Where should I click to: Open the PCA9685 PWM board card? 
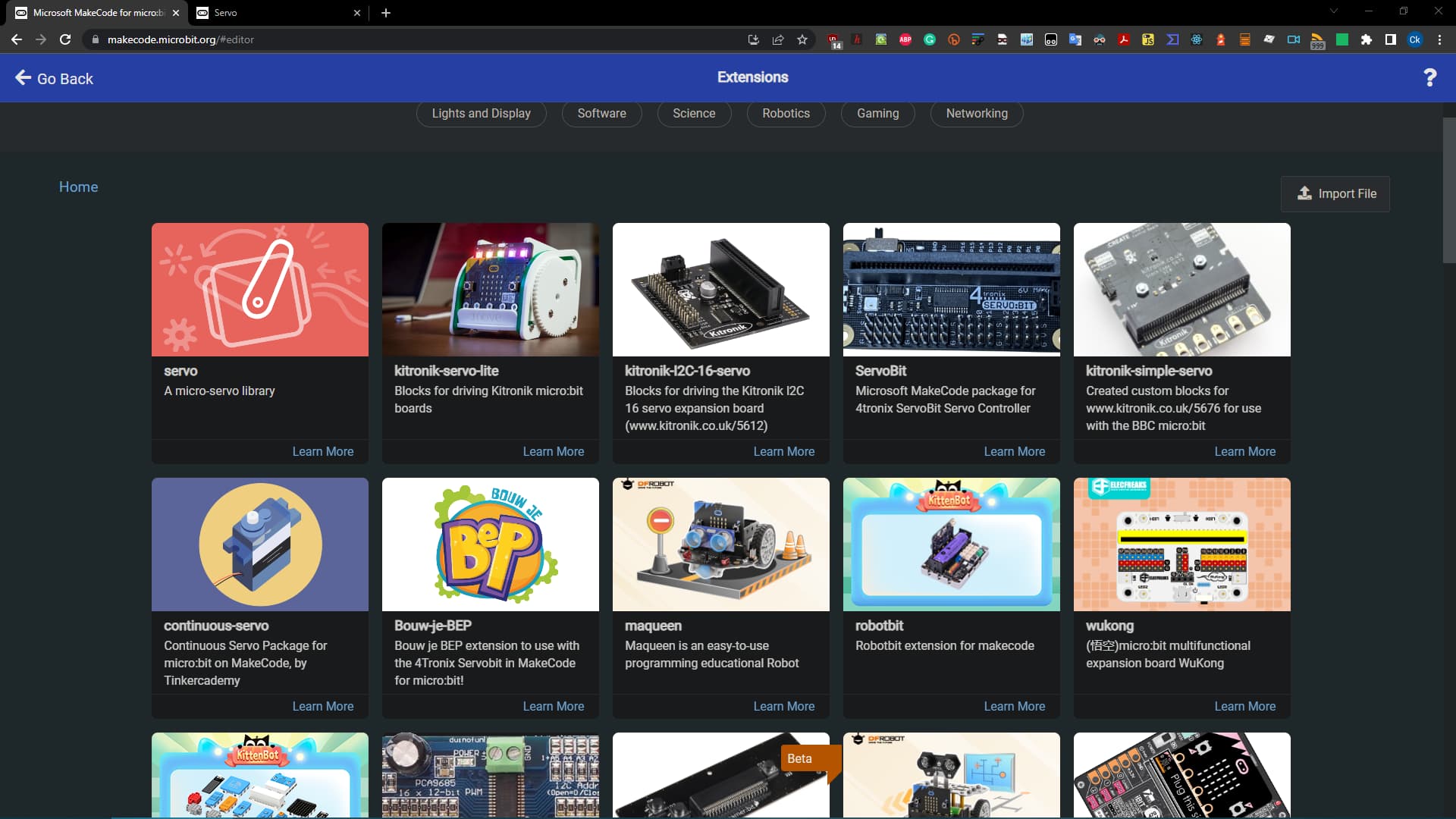tap(491, 775)
